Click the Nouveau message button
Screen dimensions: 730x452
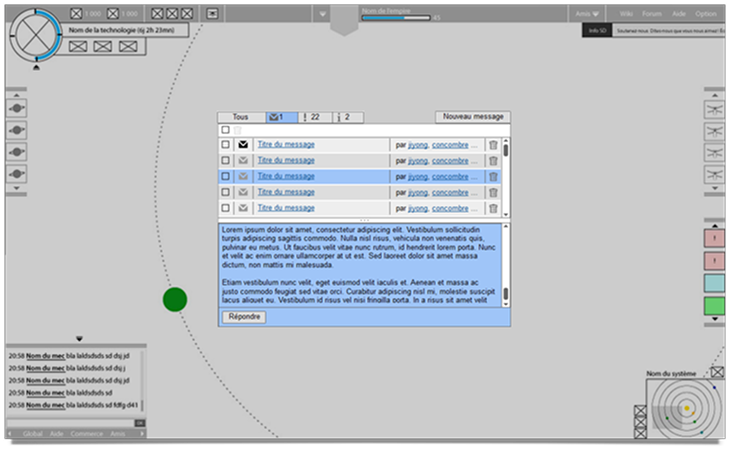click(x=472, y=117)
